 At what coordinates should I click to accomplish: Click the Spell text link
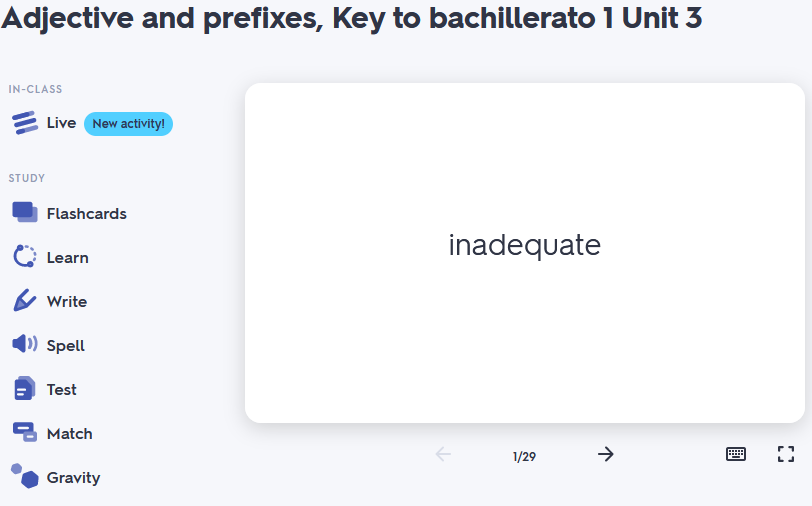pos(65,346)
